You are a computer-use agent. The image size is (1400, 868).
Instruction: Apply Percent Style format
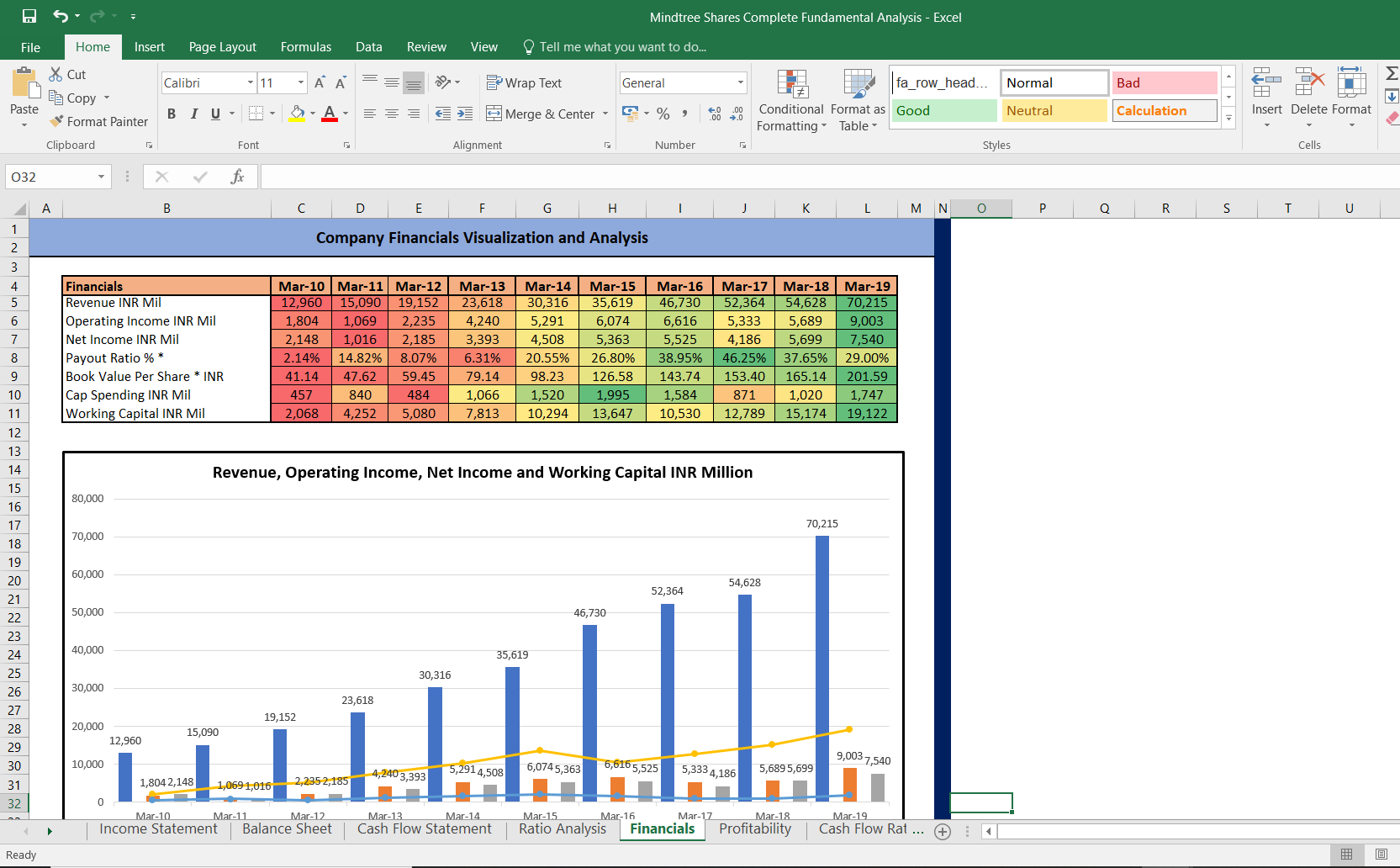[663, 113]
